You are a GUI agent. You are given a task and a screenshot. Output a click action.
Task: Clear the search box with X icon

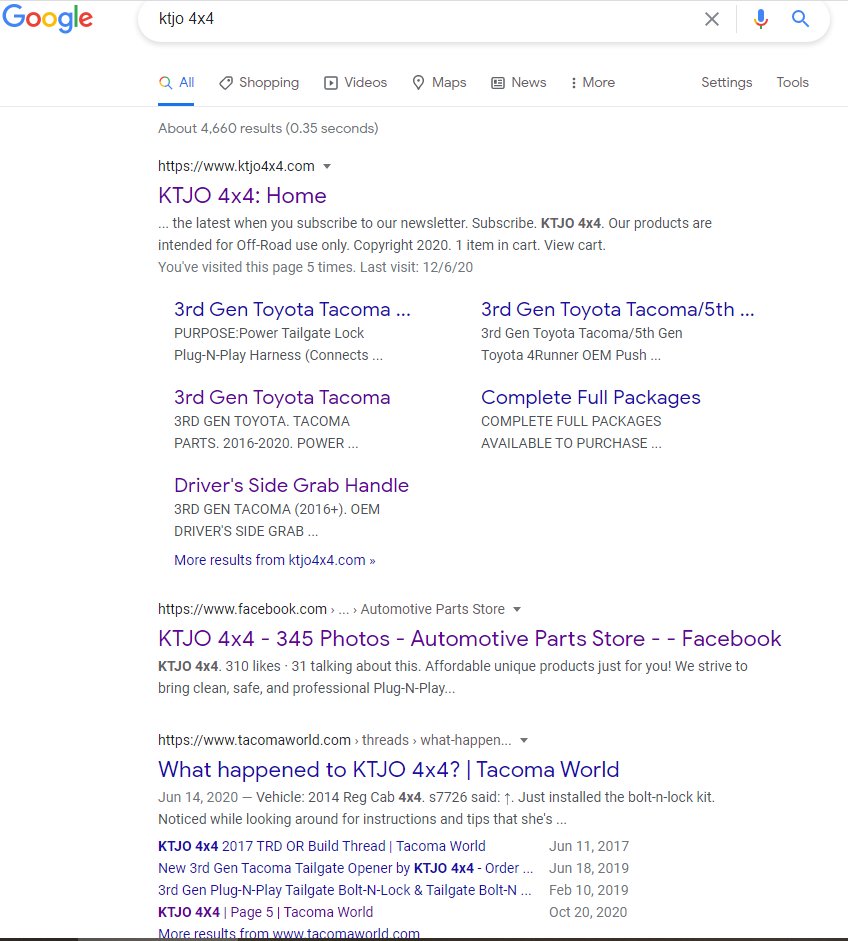coord(712,19)
